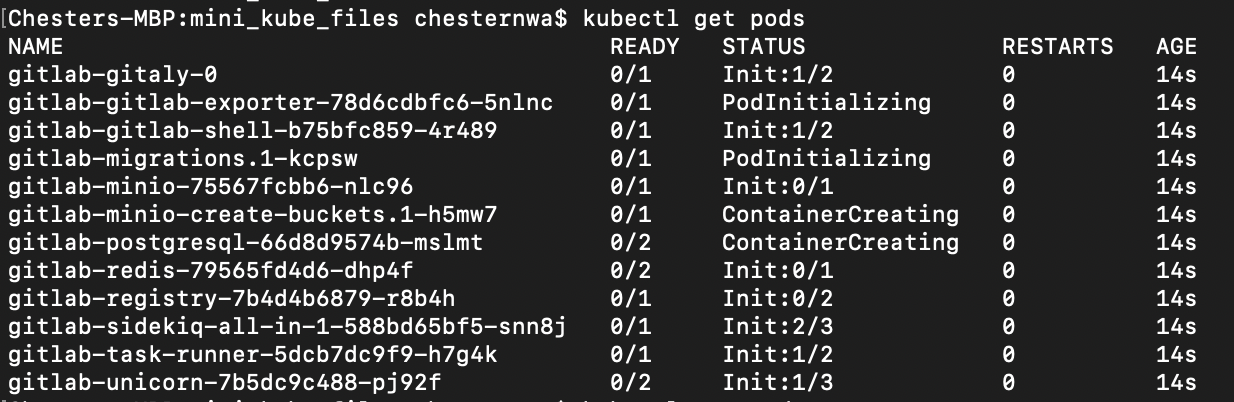Click the NAME column header
The height and width of the screenshot is (402, 1234).
[35, 47]
